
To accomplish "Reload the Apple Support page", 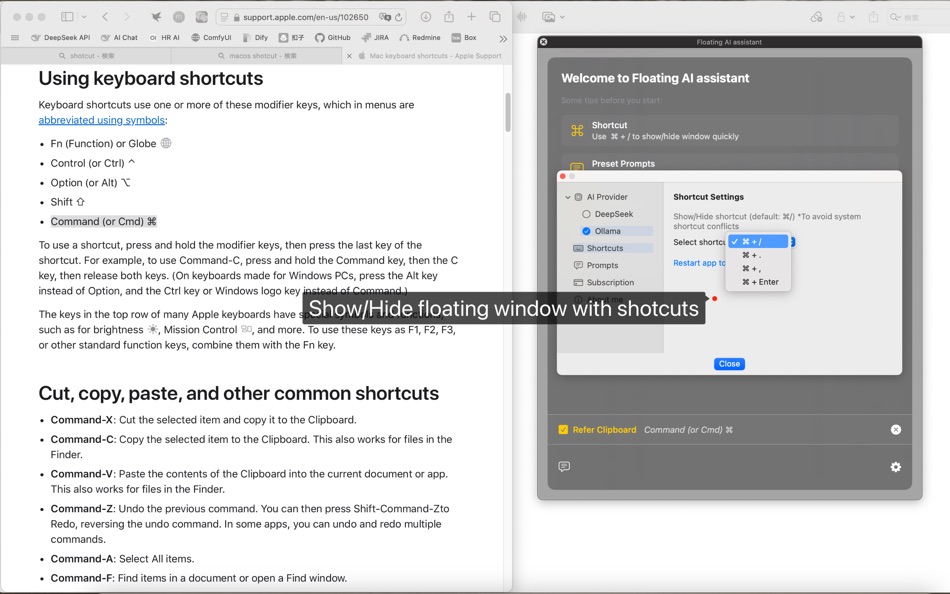I will pyautogui.click(x=399, y=17).
